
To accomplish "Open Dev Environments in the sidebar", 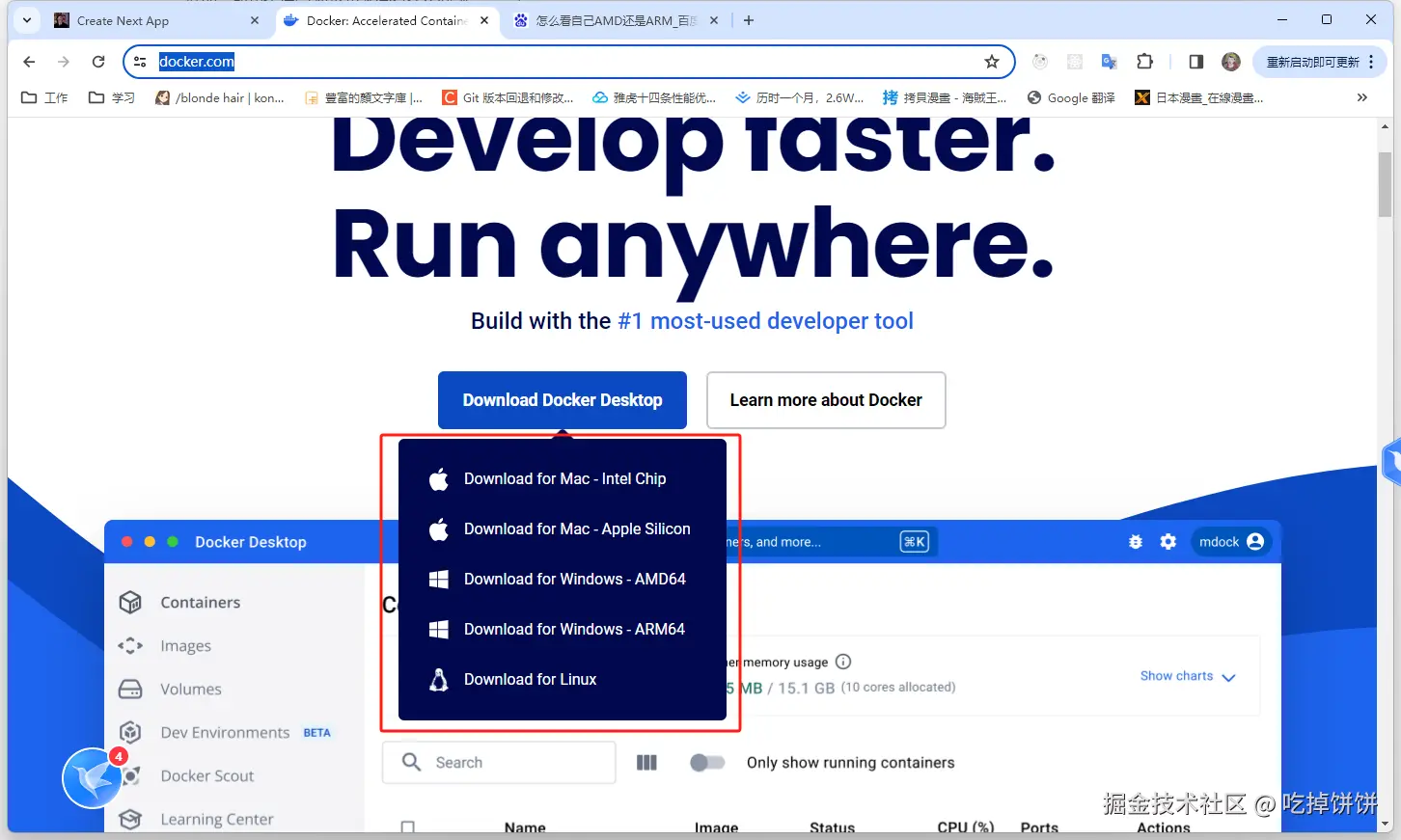I will pyautogui.click(x=225, y=733).
